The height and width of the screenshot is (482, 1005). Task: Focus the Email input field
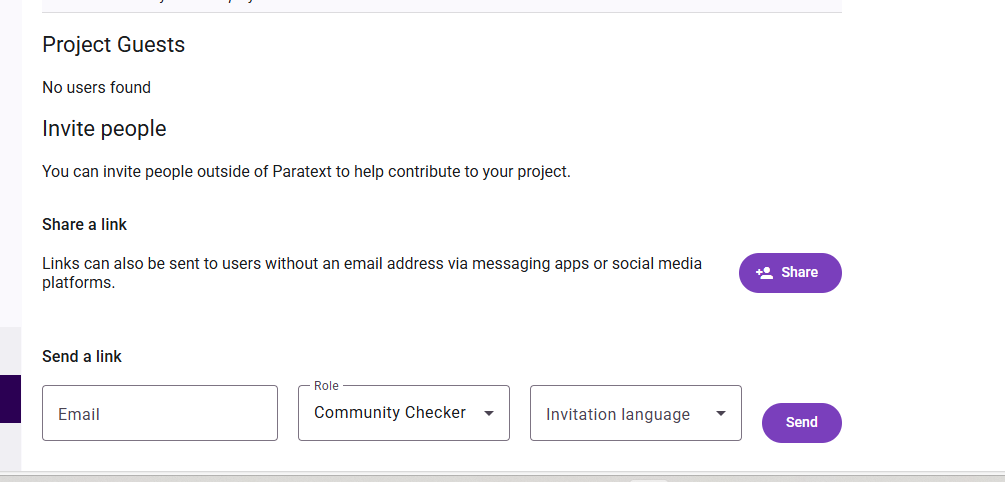[x=160, y=413]
